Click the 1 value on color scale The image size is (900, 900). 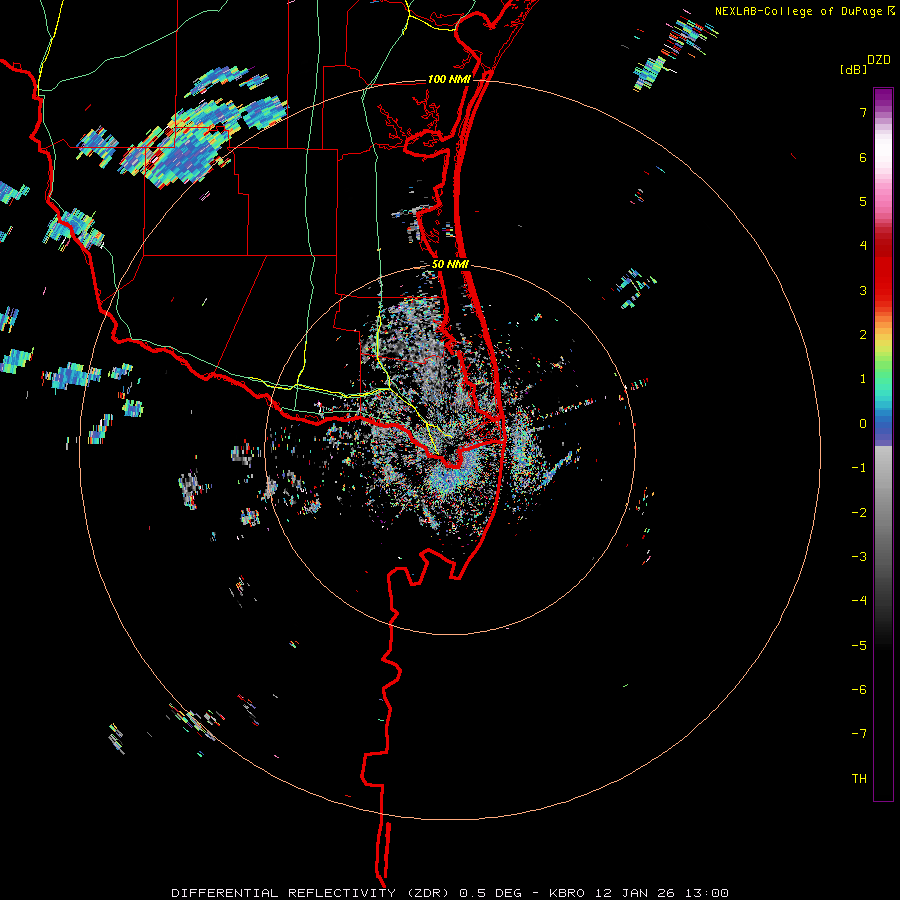point(863,379)
